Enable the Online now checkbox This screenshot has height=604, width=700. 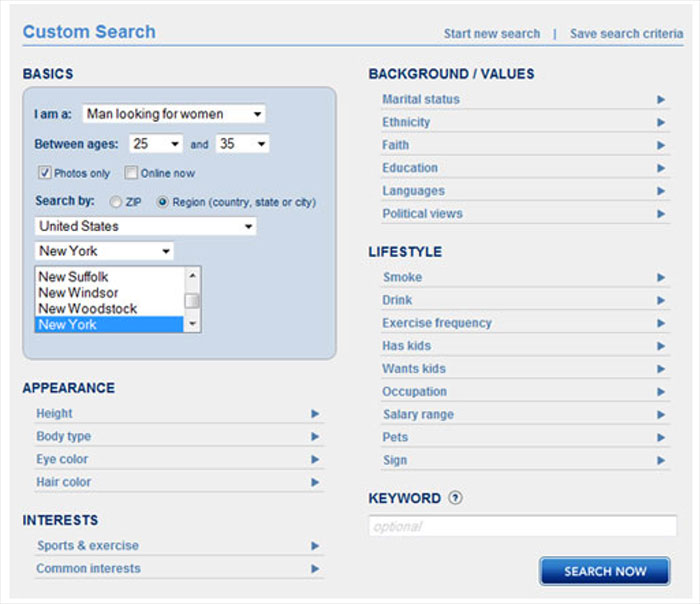(131, 173)
